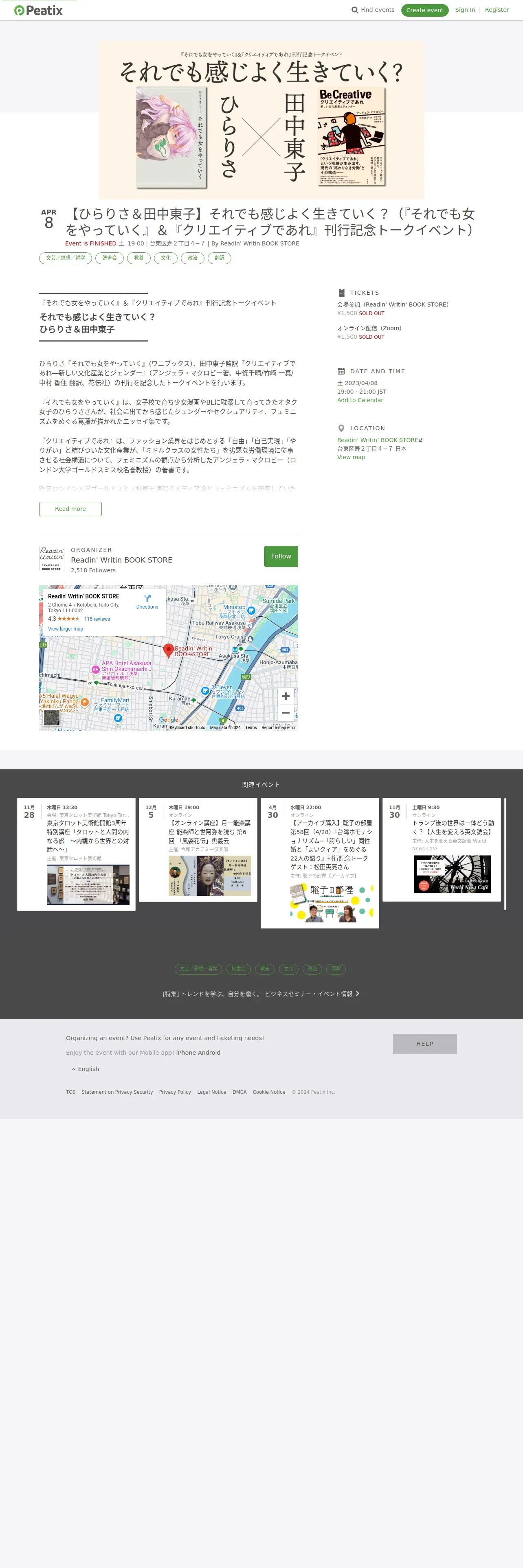Screen dimensions: 523x1568
Task: Open Find events search
Action: coord(373,10)
